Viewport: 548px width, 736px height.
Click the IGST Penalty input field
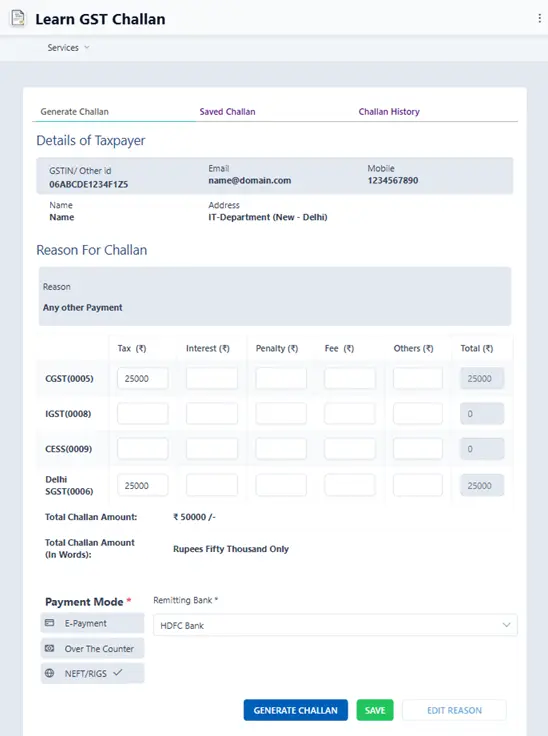[281, 414]
